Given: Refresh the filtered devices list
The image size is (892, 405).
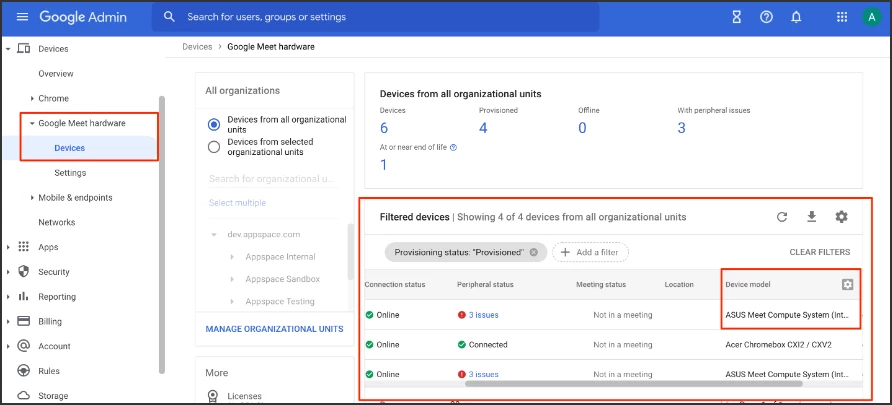Looking at the screenshot, I should point(782,217).
